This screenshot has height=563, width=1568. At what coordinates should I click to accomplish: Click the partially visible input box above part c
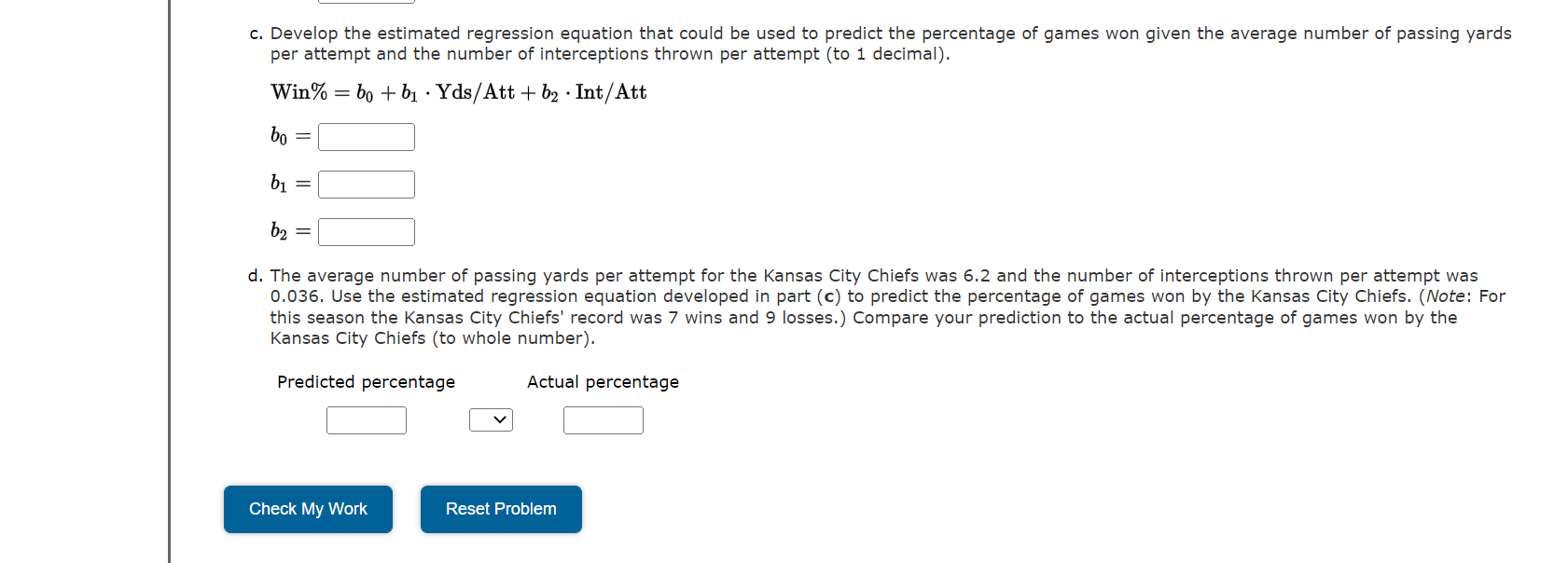pos(367,3)
